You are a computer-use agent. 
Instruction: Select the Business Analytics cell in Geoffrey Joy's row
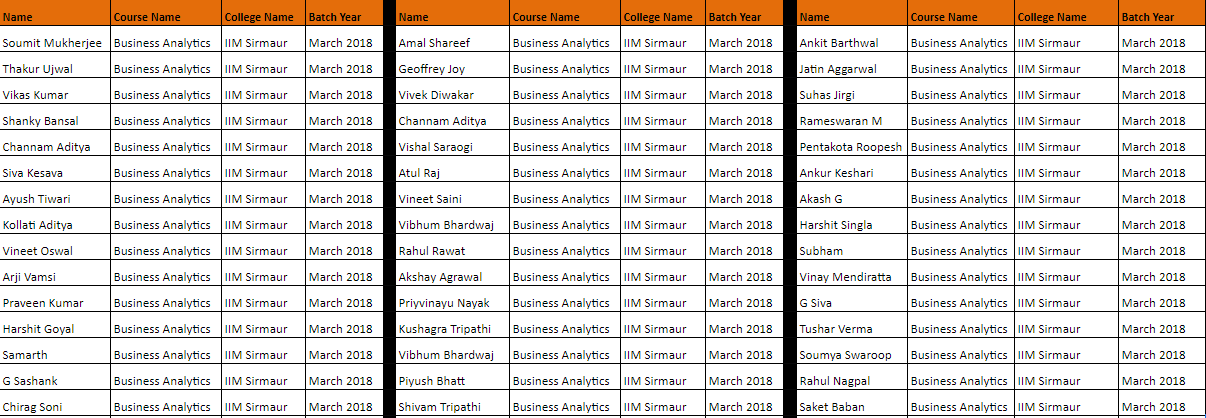pyautogui.click(x=563, y=69)
